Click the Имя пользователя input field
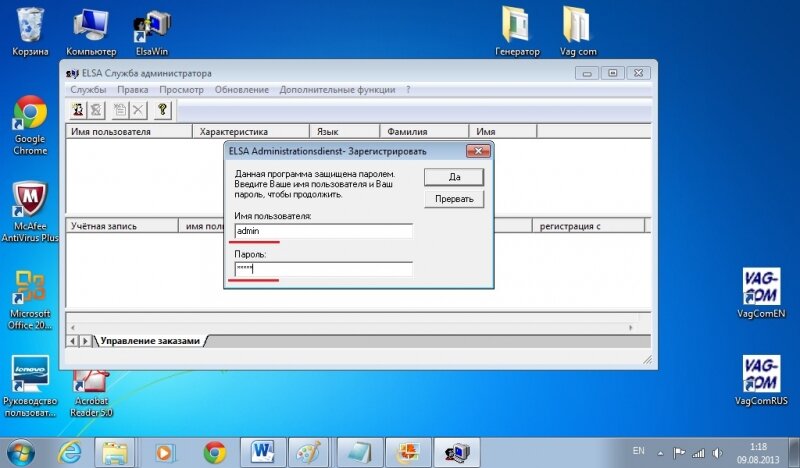 point(323,231)
